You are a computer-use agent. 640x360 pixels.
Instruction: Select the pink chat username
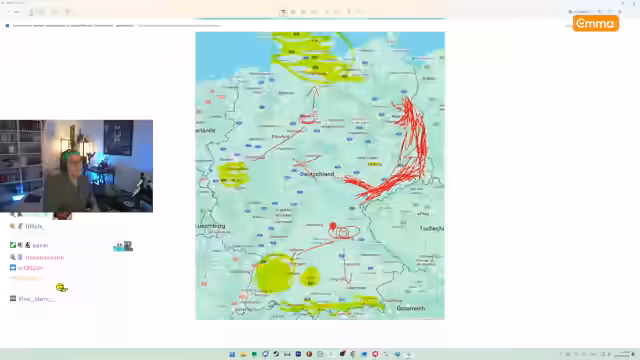pos(44,258)
